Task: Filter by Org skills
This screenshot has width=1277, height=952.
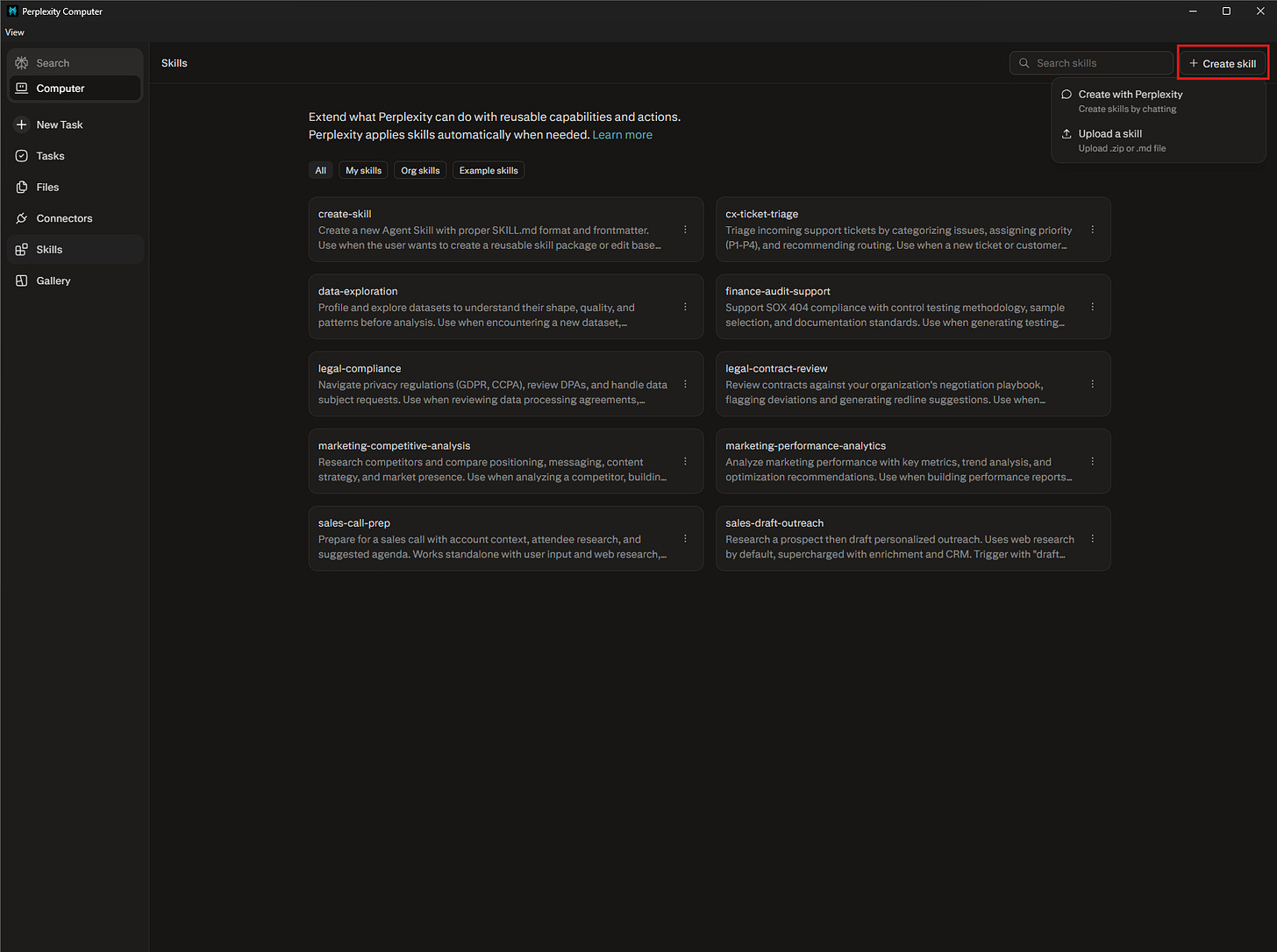Action: point(420,170)
